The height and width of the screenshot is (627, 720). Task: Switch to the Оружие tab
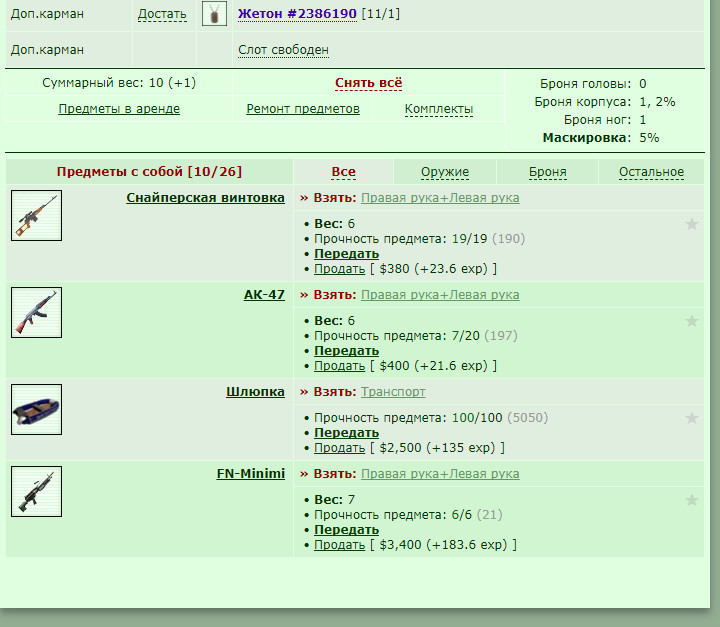pyautogui.click(x=445, y=172)
